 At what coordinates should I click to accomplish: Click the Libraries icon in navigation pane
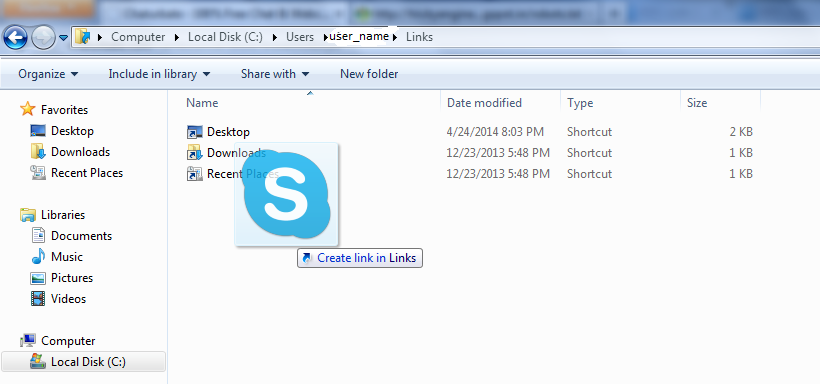point(28,214)
